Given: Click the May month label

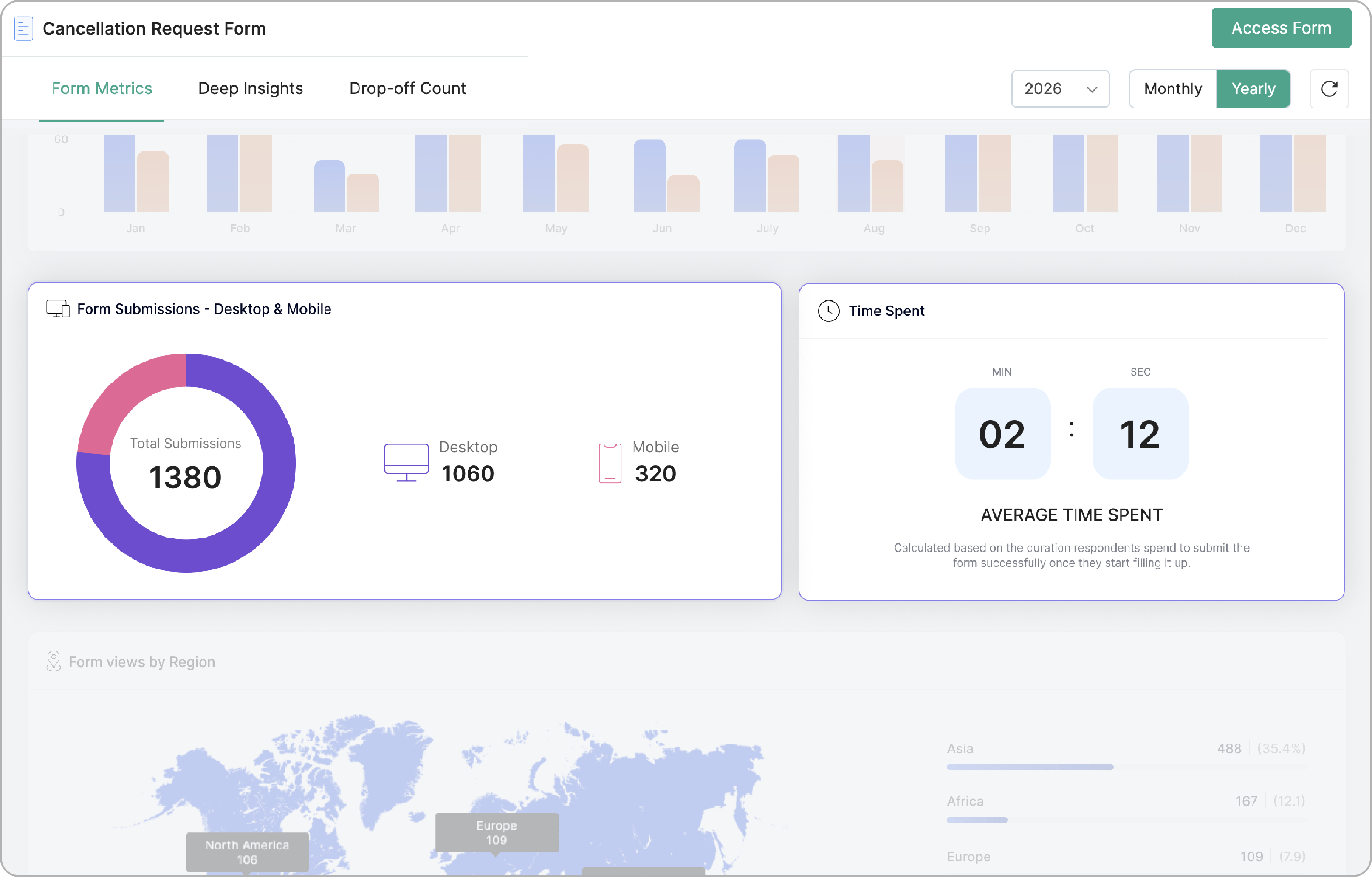Looking at the screenshot, I should (556, 228).
